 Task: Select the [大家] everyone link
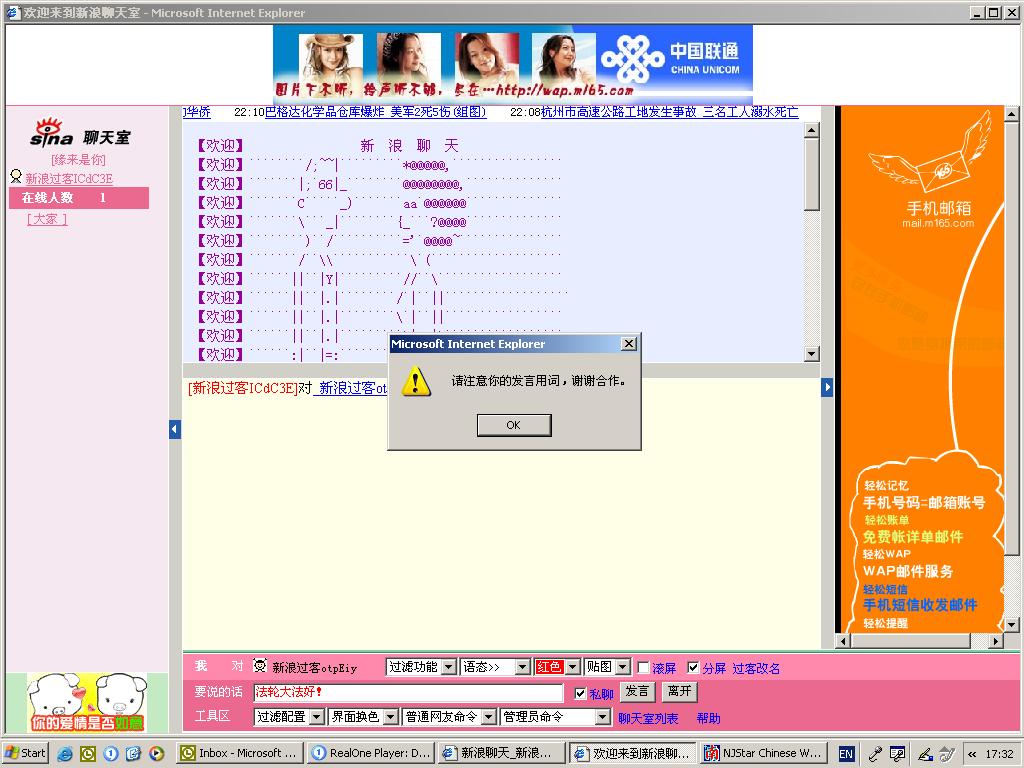pyautogui.click(x=47, y=219)
